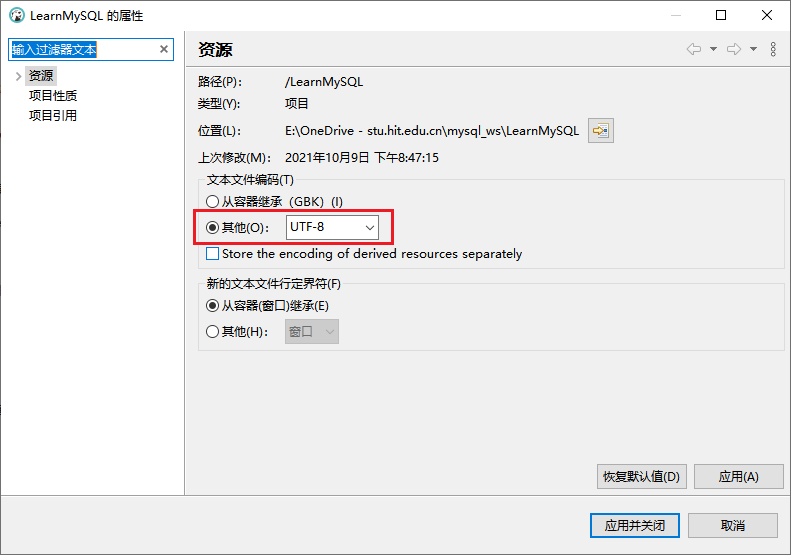791x555 pixels.
Task: Select 项目性质 in the left tree
Action: (53, 95)
